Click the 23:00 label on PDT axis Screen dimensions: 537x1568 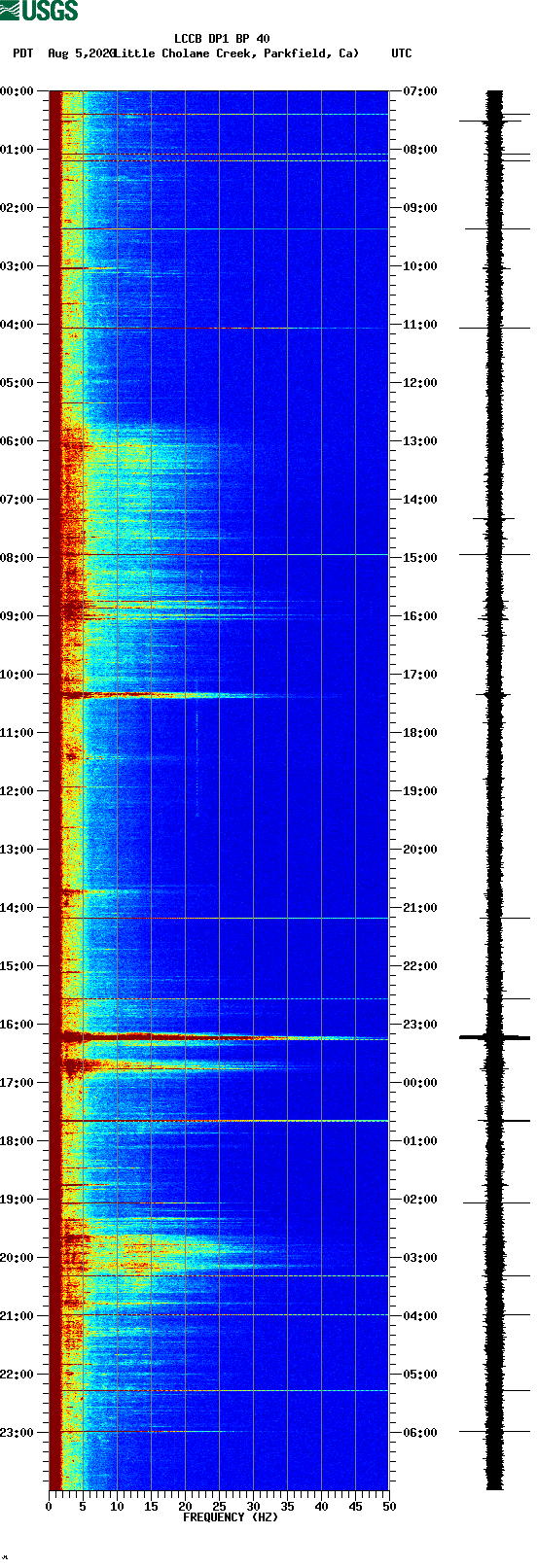pos(18,1433)
